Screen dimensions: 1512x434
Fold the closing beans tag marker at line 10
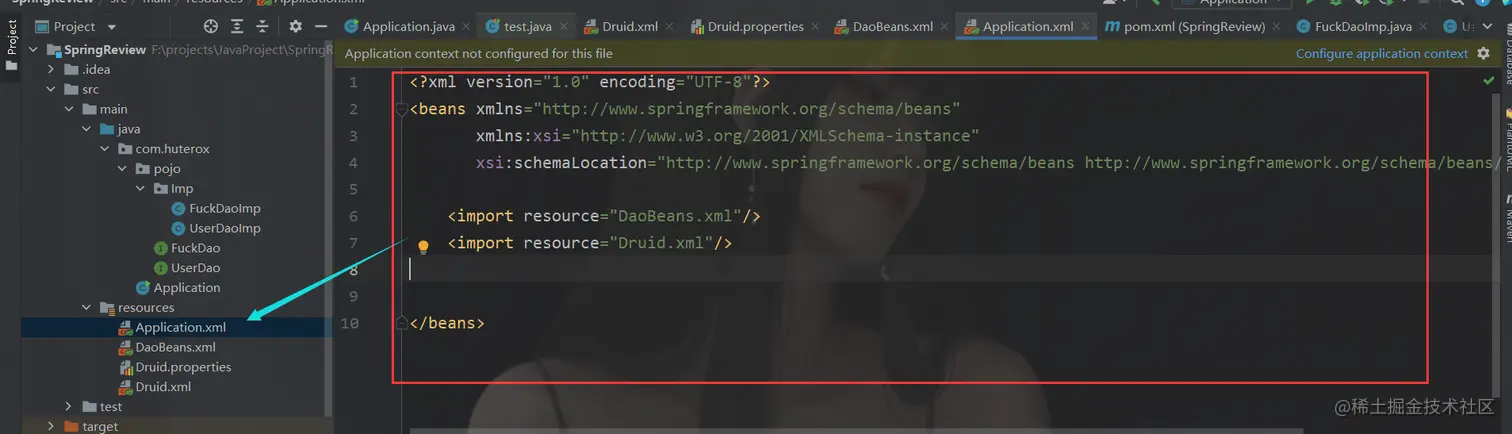pos(402,323)
